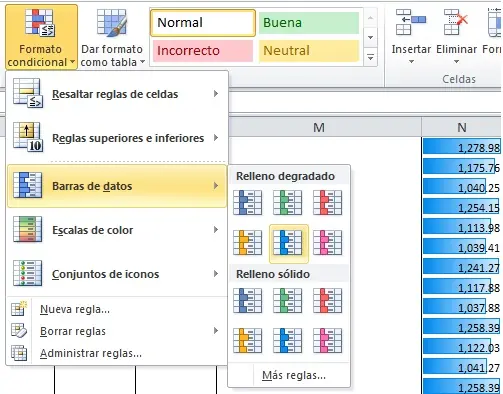Choose Administrar reglas... option

coord(117,353)
